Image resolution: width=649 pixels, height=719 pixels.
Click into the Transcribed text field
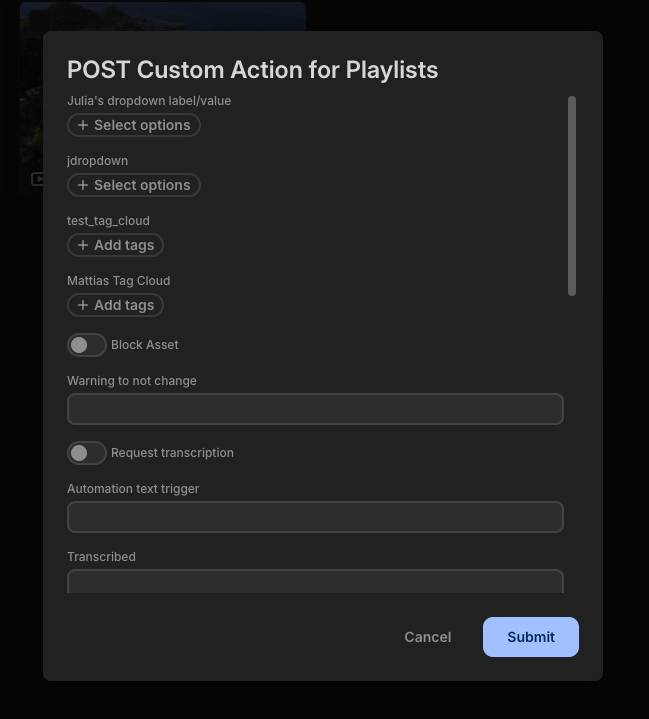point(315,582)
